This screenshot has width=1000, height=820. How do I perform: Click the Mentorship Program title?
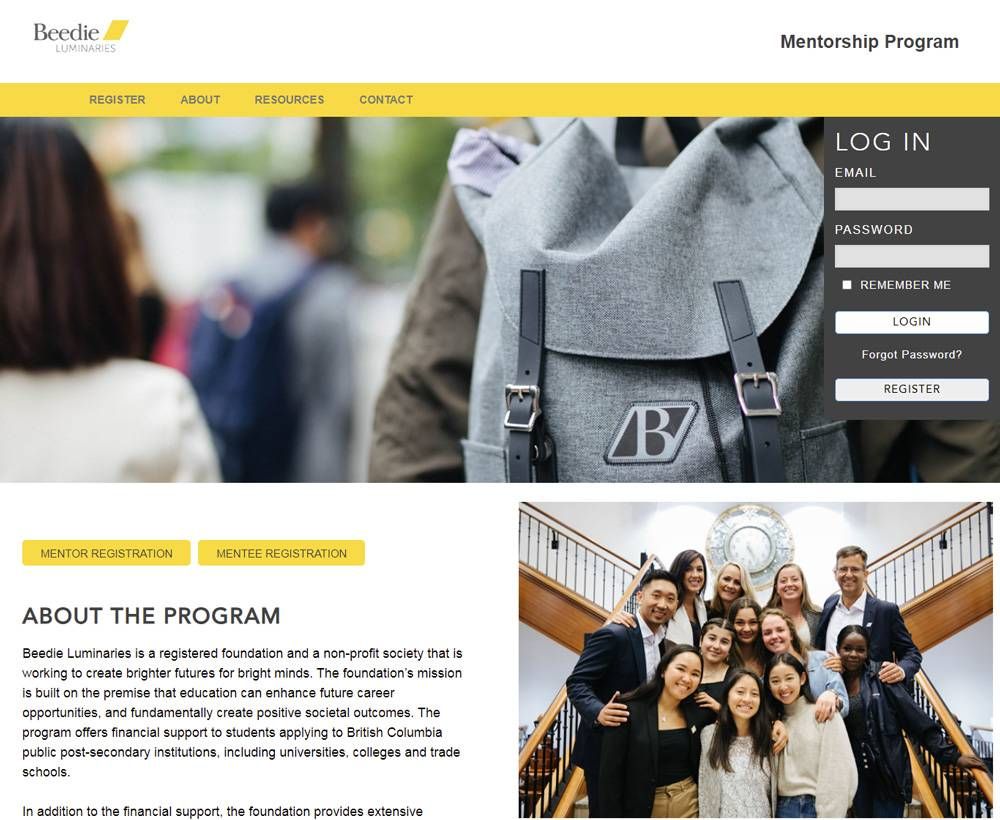point(869,41)
